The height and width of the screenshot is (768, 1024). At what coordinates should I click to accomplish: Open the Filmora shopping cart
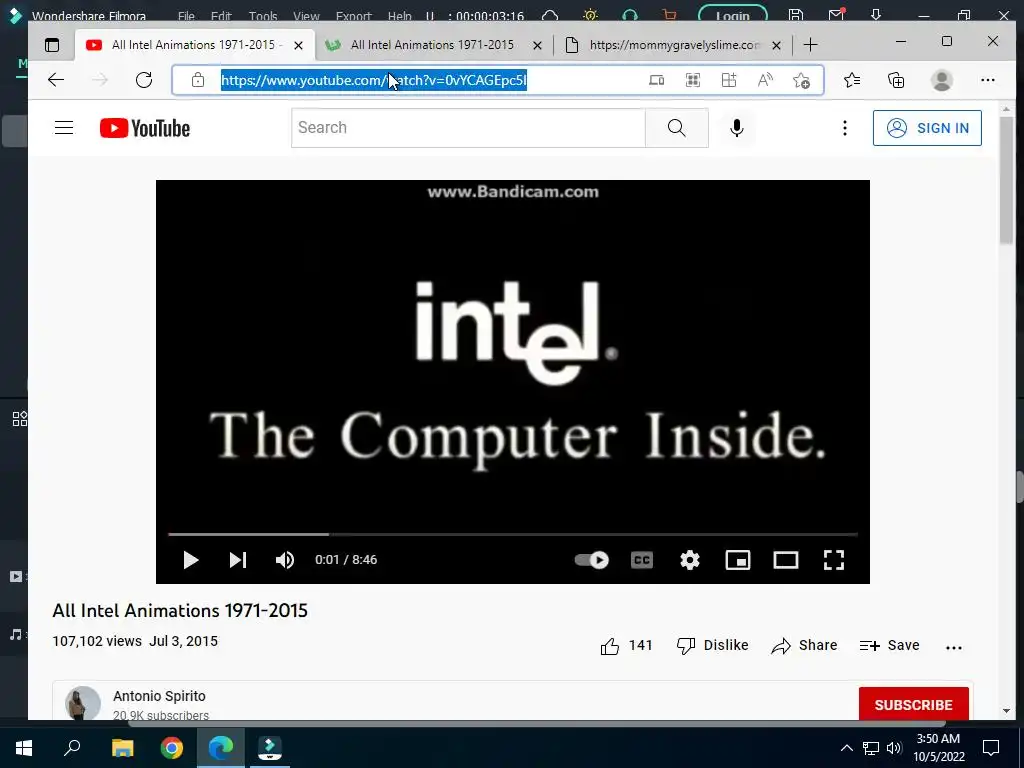pos(669,14)
